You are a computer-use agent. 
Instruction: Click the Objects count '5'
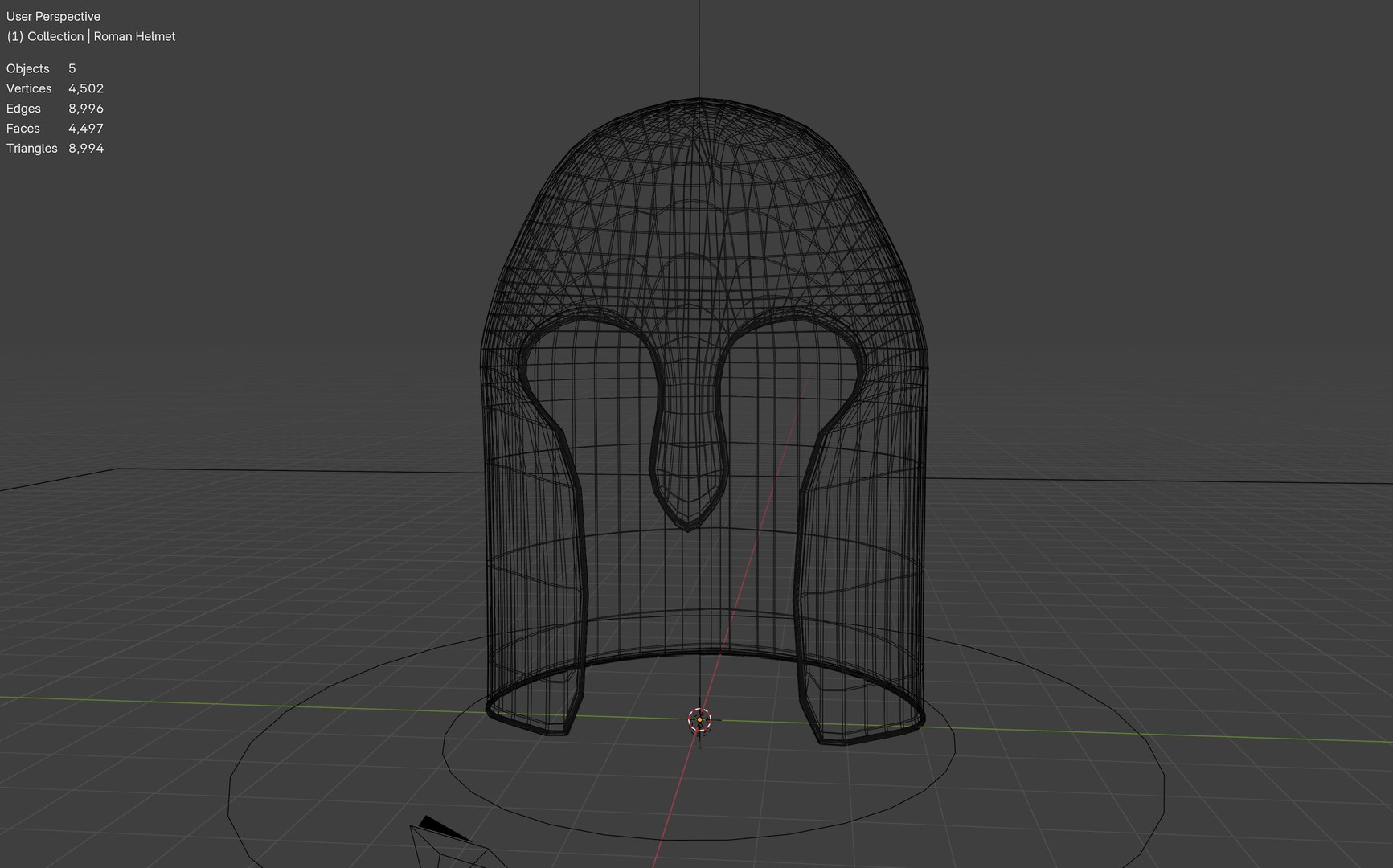tap(72, 68)
